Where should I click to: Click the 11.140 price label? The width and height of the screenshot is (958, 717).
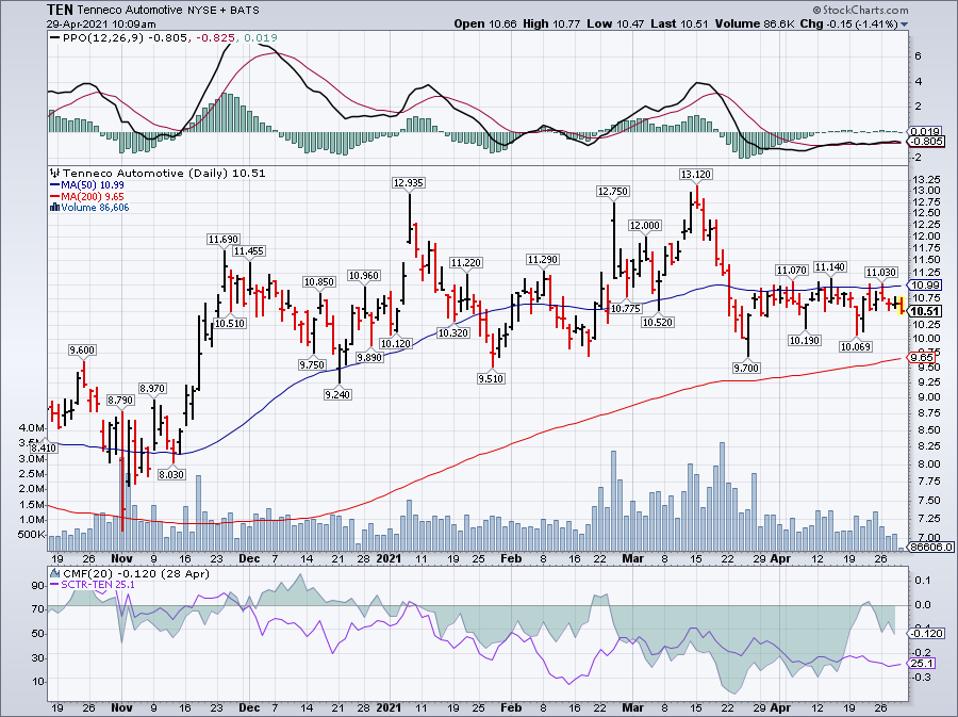[830, 267]
